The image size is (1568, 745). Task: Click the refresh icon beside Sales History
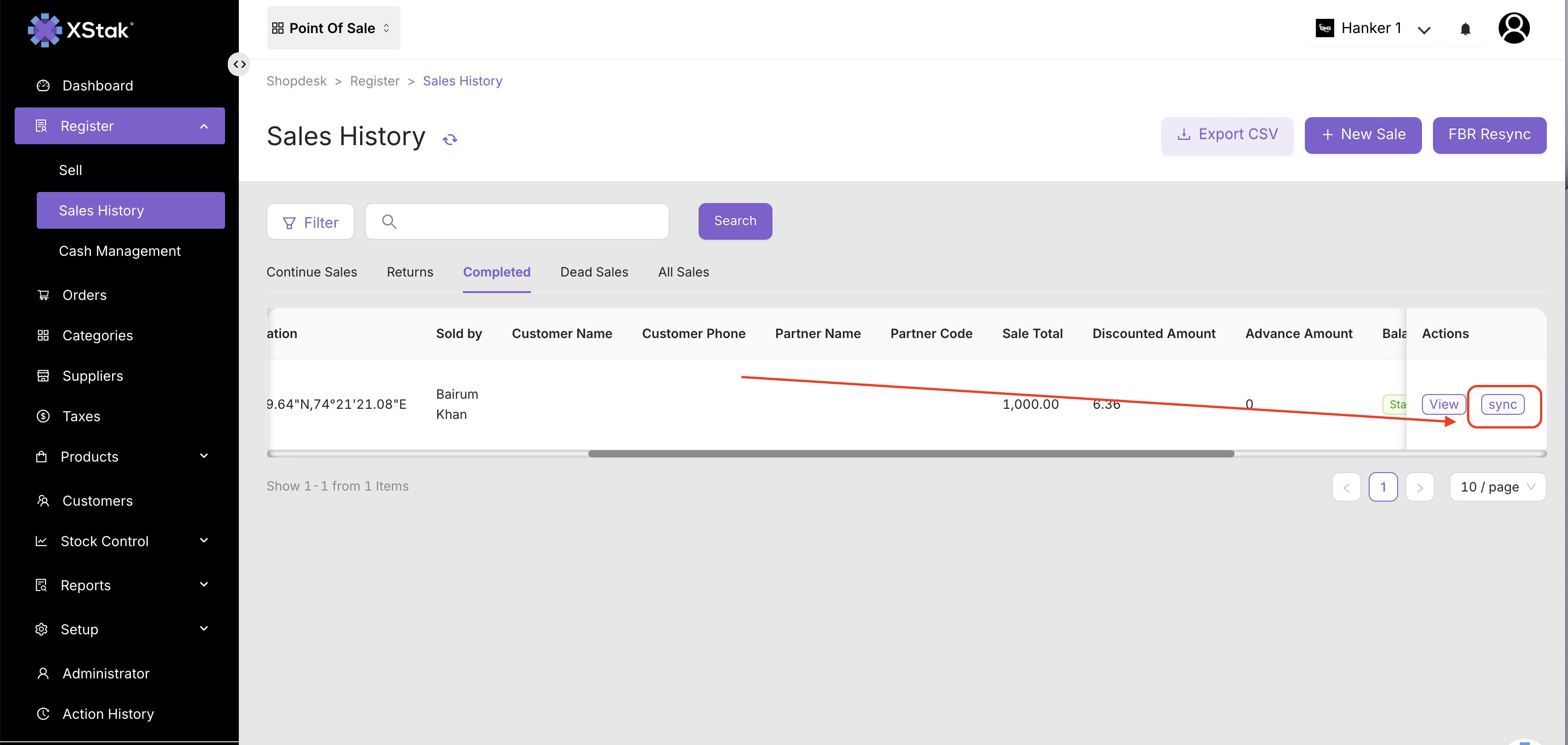point(450,139)
